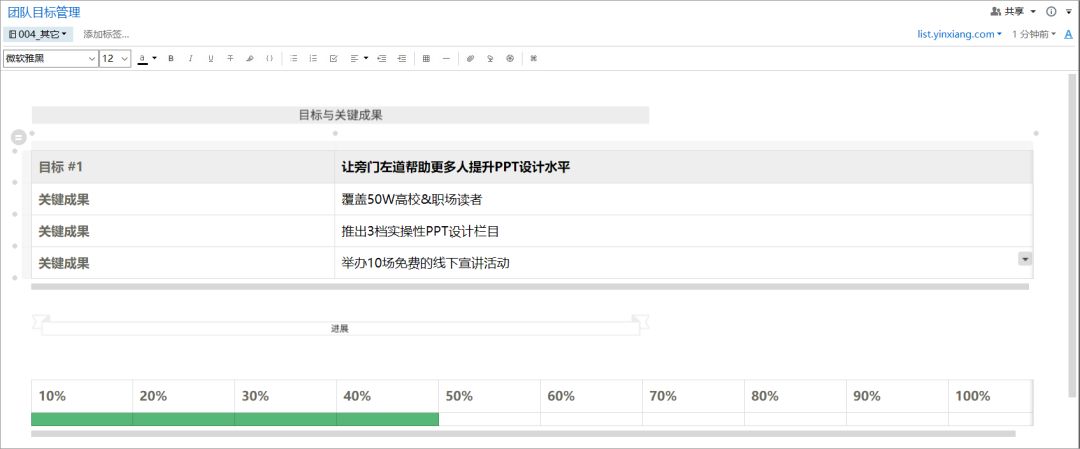
Task: Click the font color 'a' icon
Action: (143, 59)
